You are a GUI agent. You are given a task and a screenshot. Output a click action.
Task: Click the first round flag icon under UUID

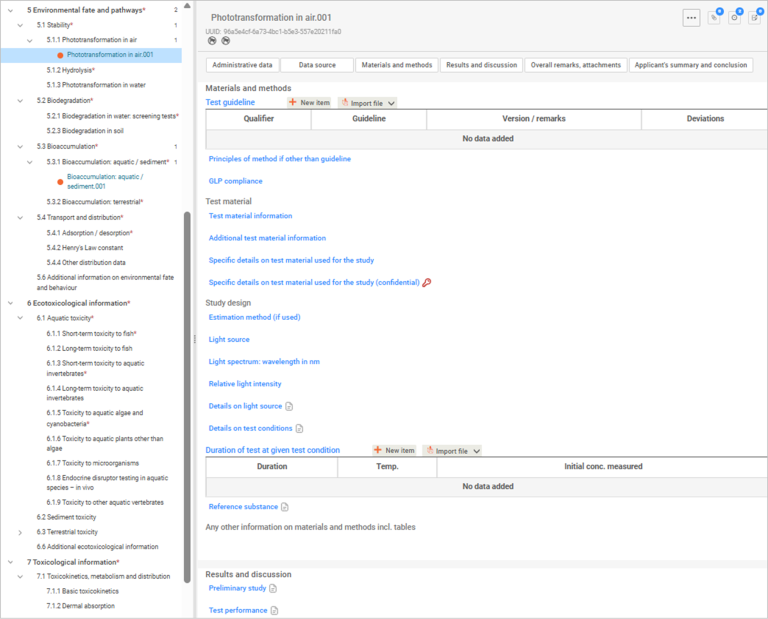[212, 41]
